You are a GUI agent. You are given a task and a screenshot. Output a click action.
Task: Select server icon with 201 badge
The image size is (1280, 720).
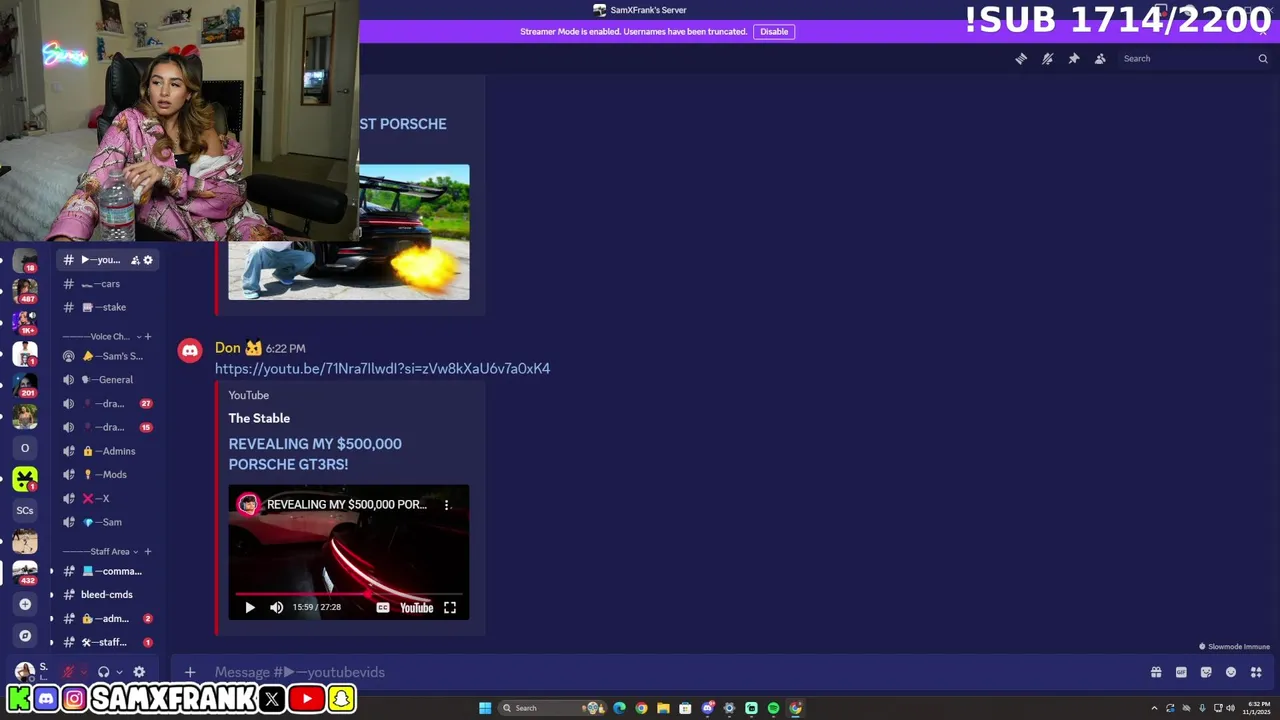pos(25,385)
